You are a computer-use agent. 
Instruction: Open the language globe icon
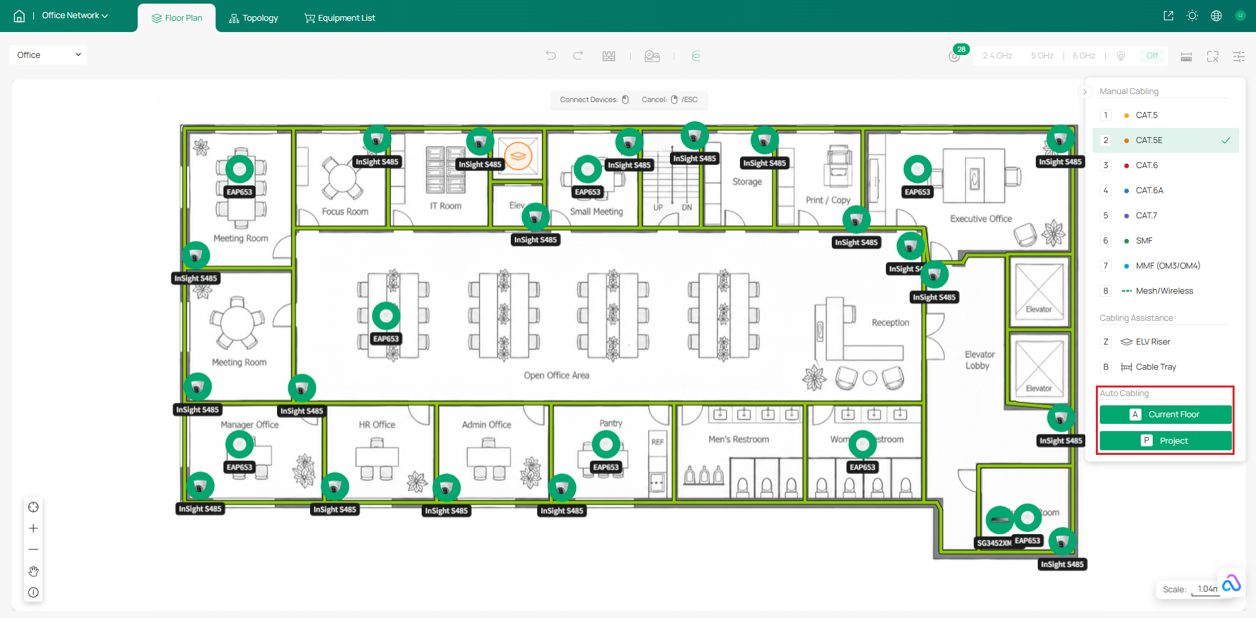pyautogui.click(x=1216, y=16)
